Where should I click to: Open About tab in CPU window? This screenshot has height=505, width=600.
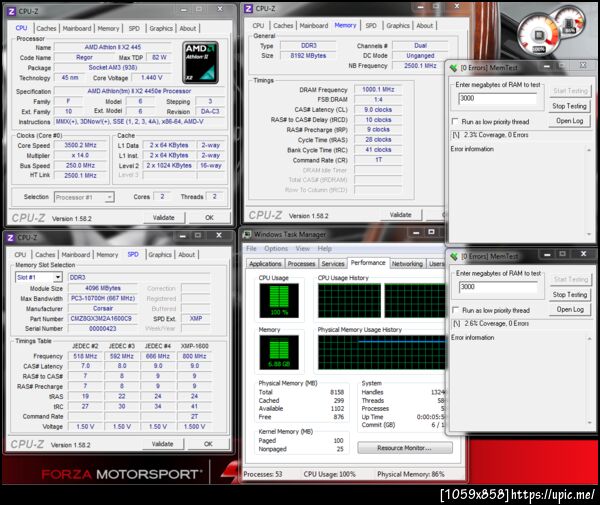click(x=188, y=28)
